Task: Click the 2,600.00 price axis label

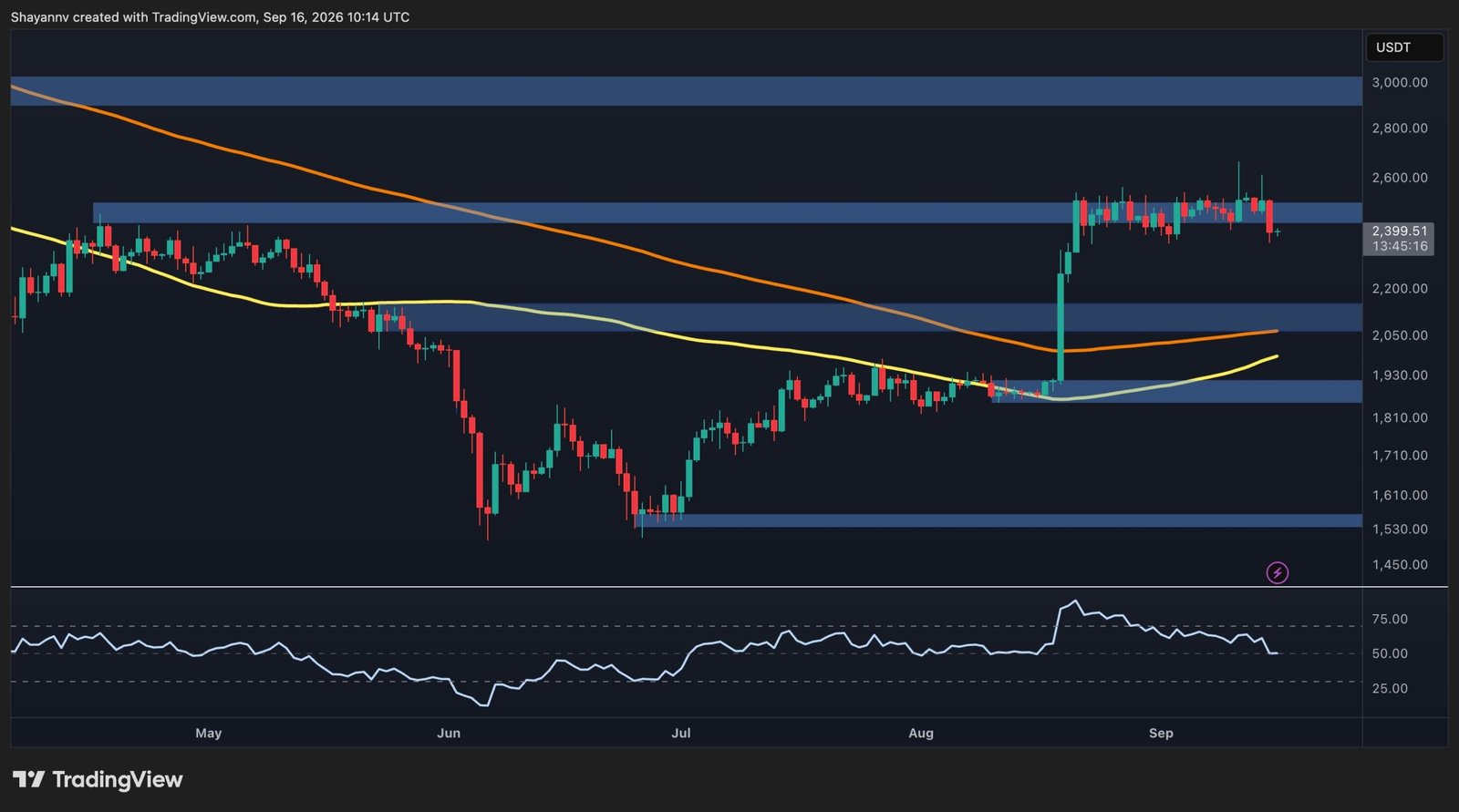Action: (x=1400, y=178)
